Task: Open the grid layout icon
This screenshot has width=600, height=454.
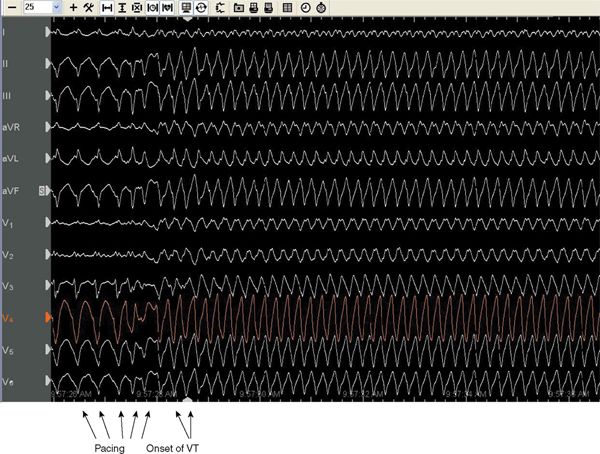Action: coord(287,7)
